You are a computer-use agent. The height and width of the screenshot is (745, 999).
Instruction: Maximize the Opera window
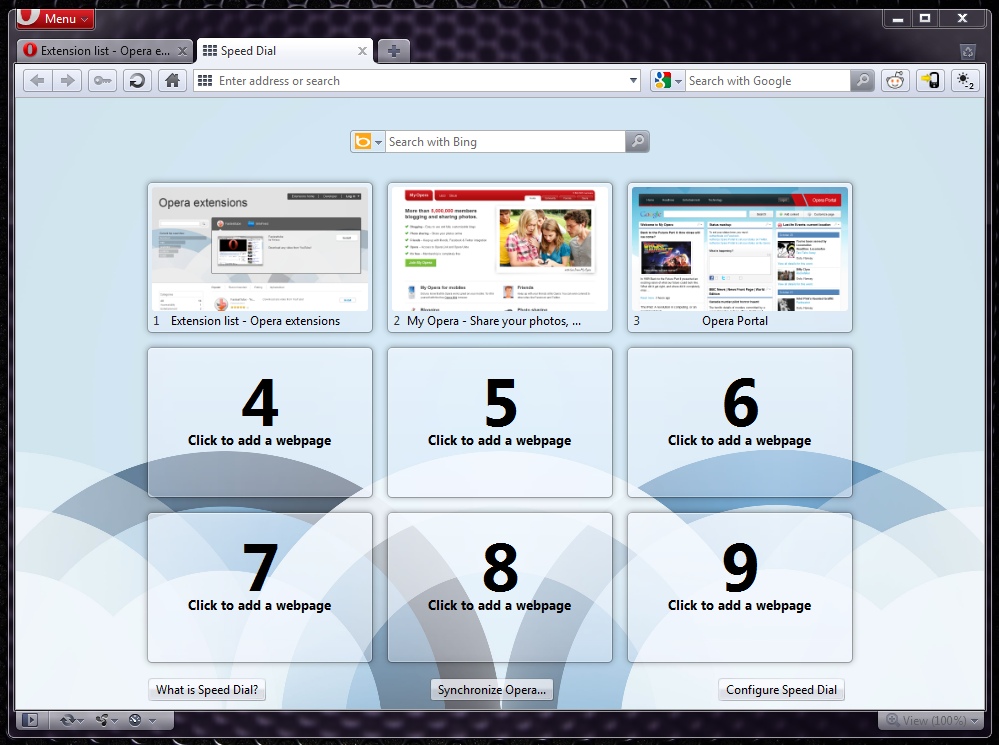coord(925,18)
